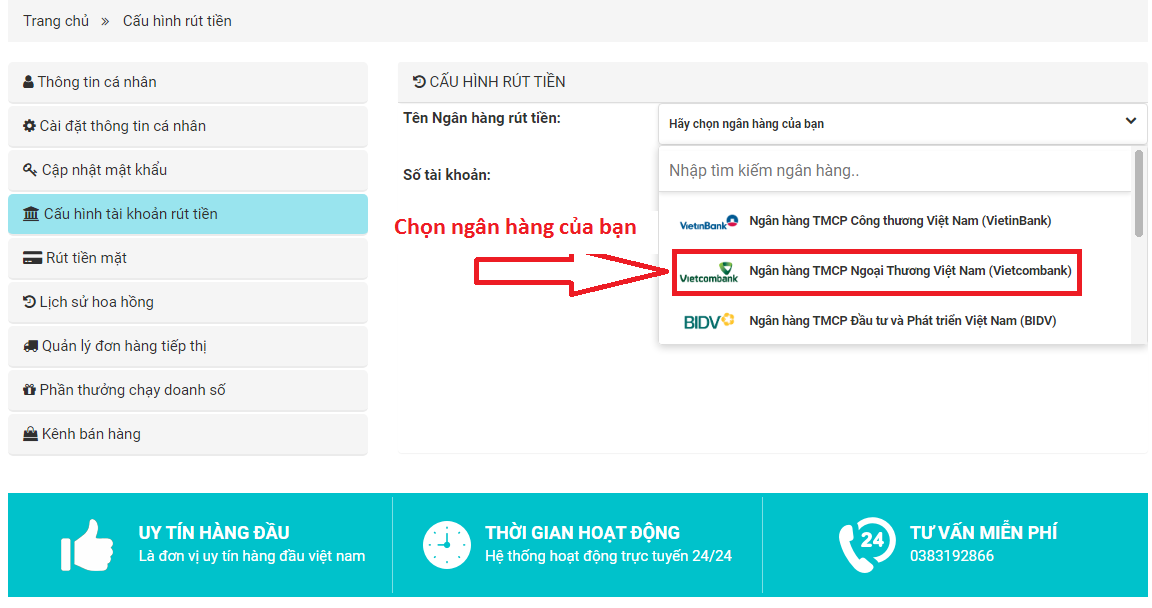Click the truck icon for Quản lý đơn hàng
This screenshot has width=1152, height=608.
31,346
